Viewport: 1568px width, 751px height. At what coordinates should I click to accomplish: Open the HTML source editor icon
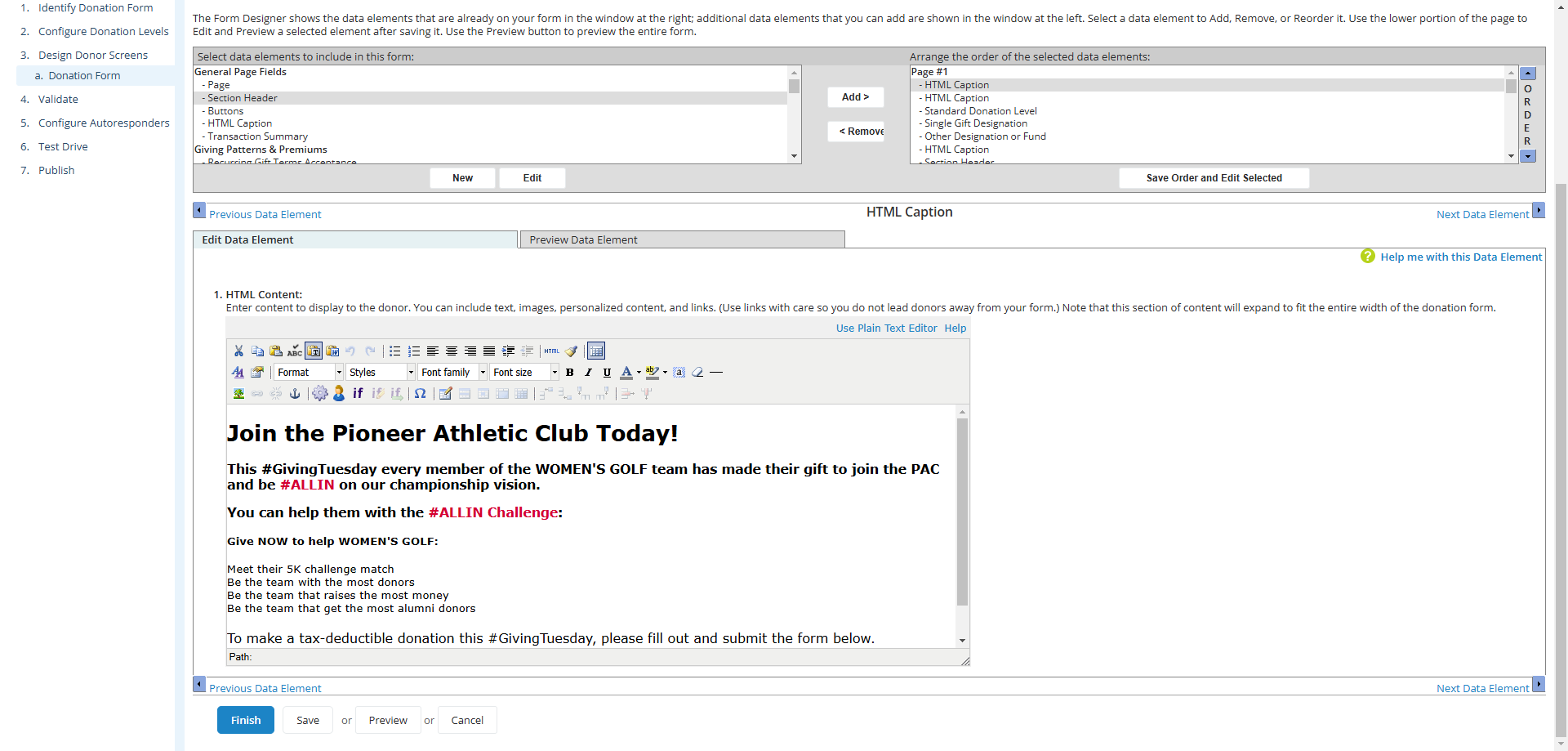pyautogui.click(x=552, y=351)
